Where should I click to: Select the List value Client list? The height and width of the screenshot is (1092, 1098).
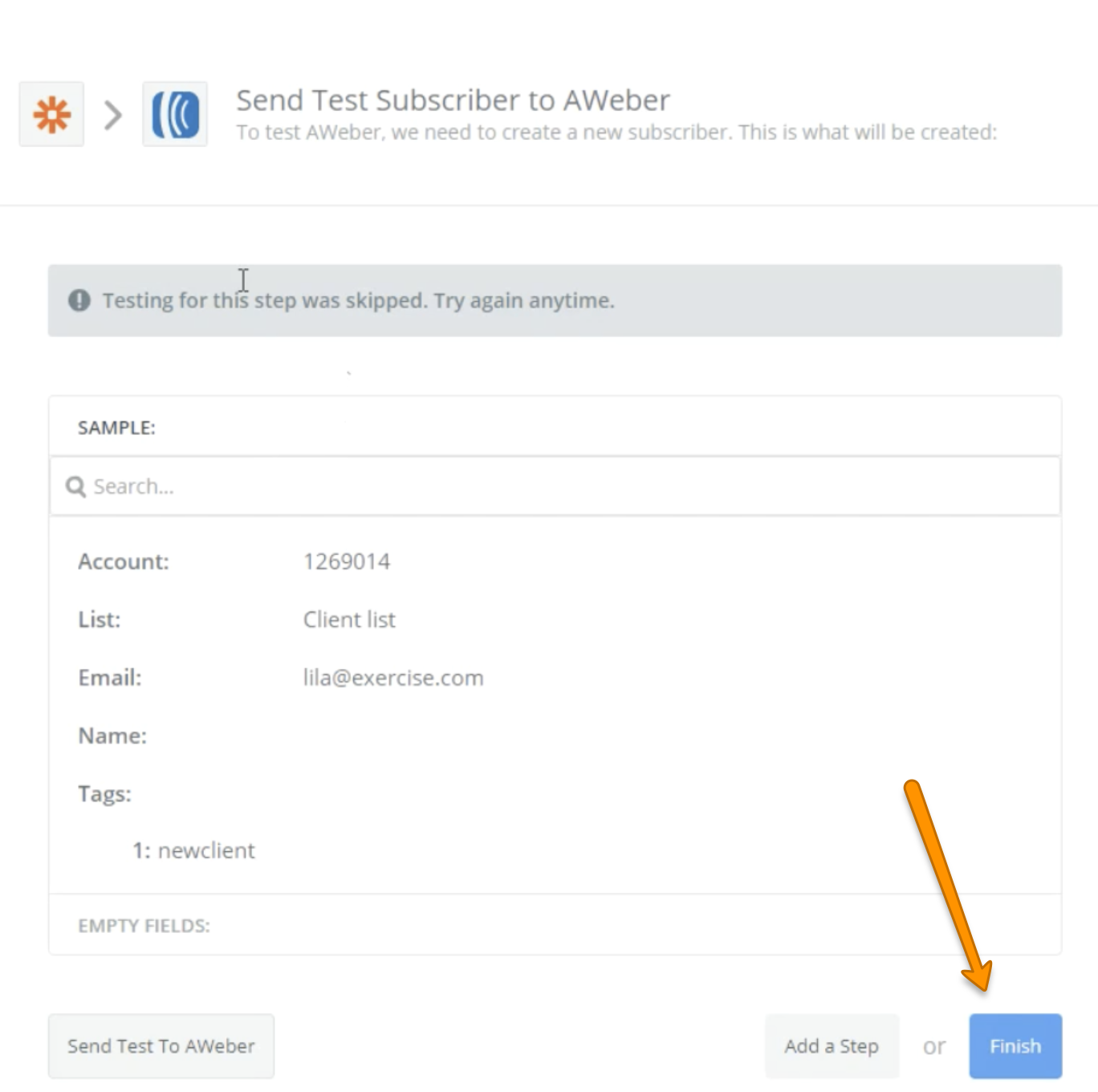click(349, 619)
